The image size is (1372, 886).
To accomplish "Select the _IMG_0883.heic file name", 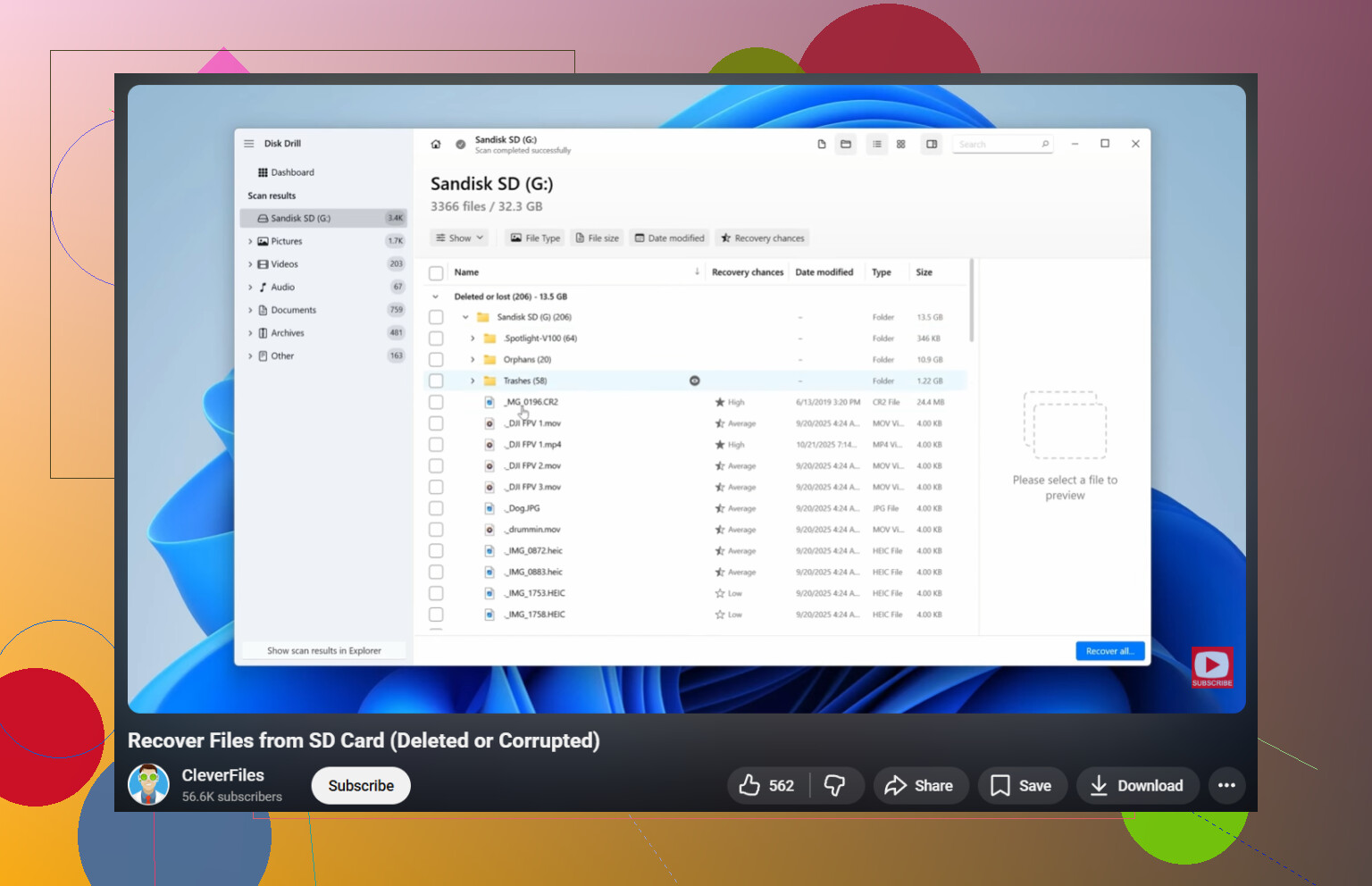I will click(534, 573).
